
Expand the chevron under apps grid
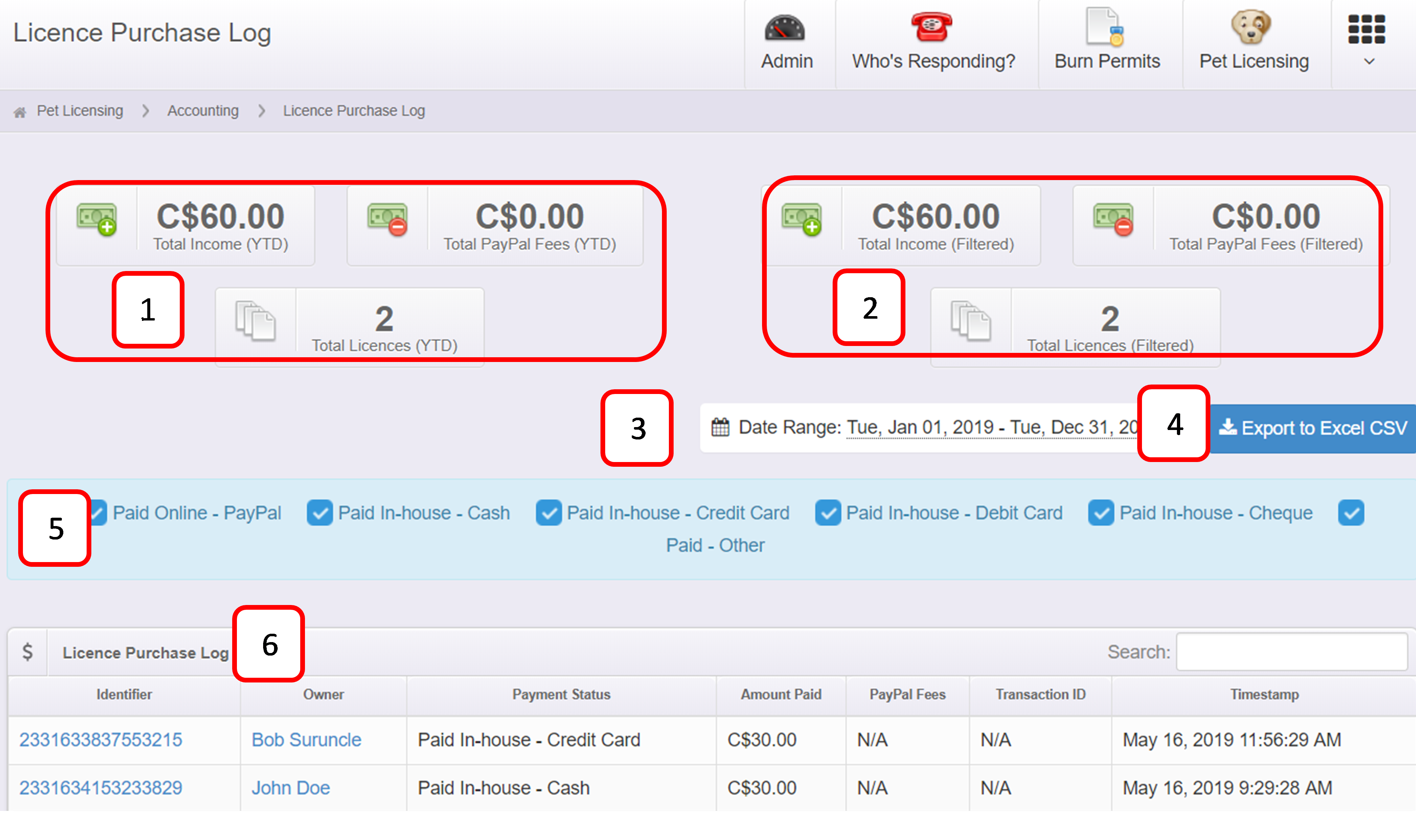pyautogui.click(x=1369, y=62)
